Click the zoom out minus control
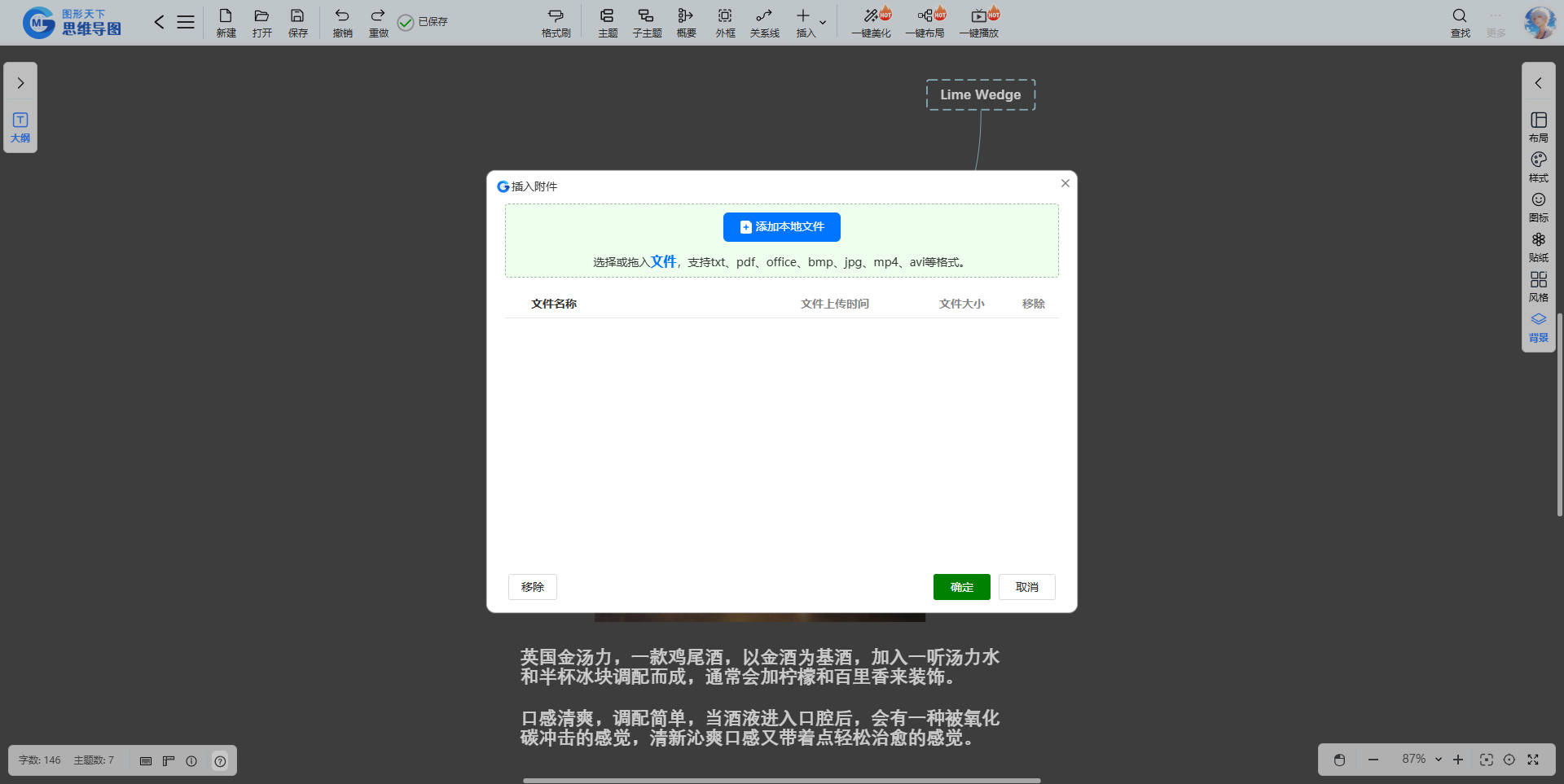This screenshot has height=784, width=1564. pos(1373,760)
